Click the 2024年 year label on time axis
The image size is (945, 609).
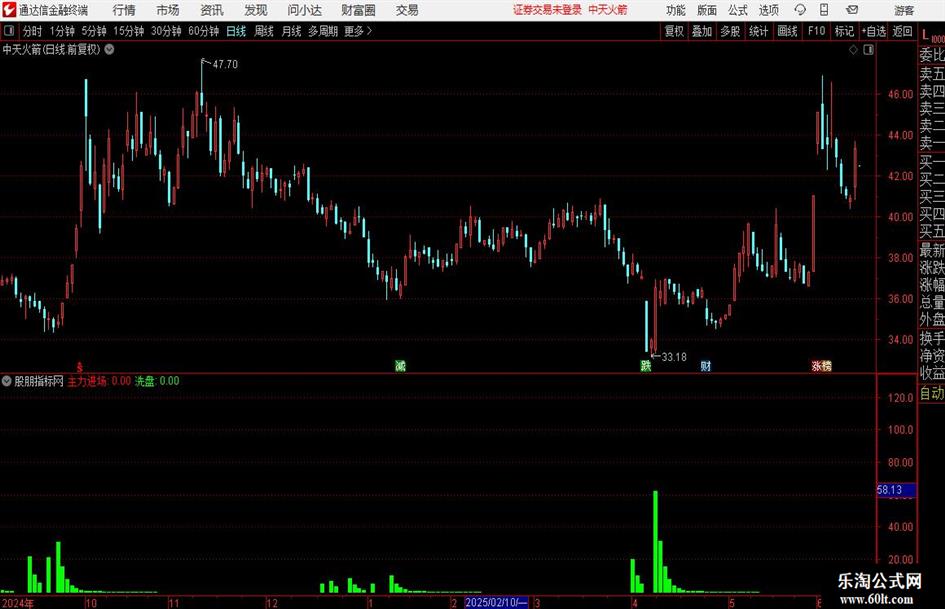(17, 603)
